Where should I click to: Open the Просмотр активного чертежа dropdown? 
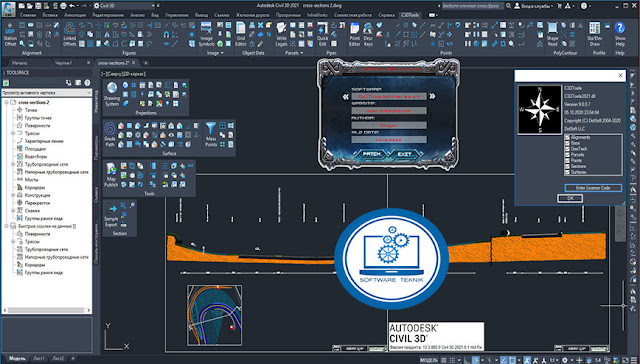tap(47, 93)
